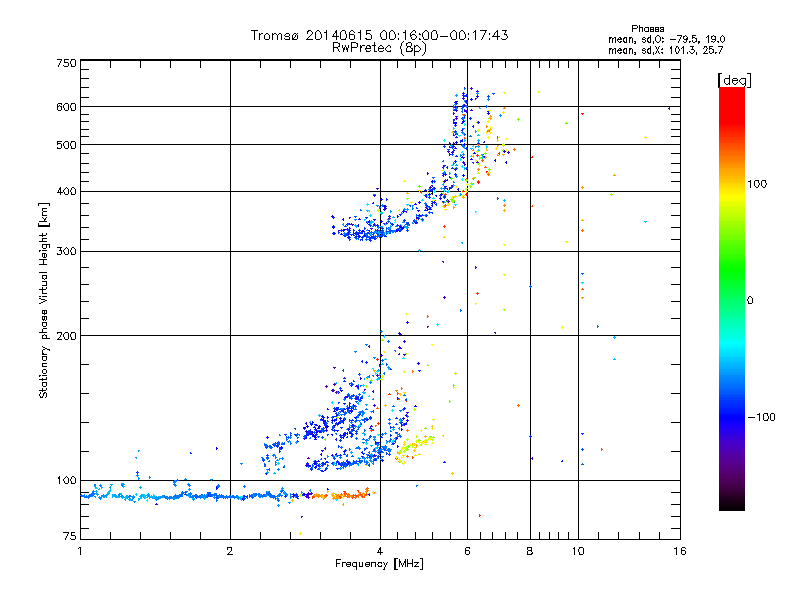
Task: Click the '4' x-axis frequency label
Action: [380, 551]
